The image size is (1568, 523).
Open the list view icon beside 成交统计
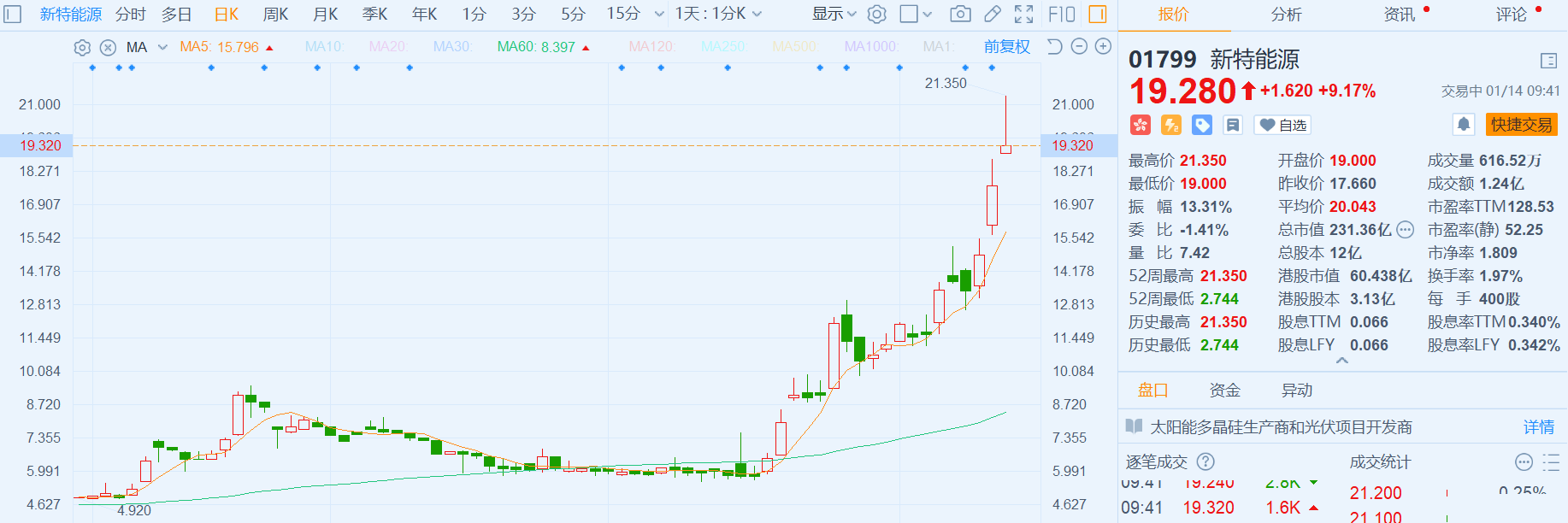(x=1551, y=462)
